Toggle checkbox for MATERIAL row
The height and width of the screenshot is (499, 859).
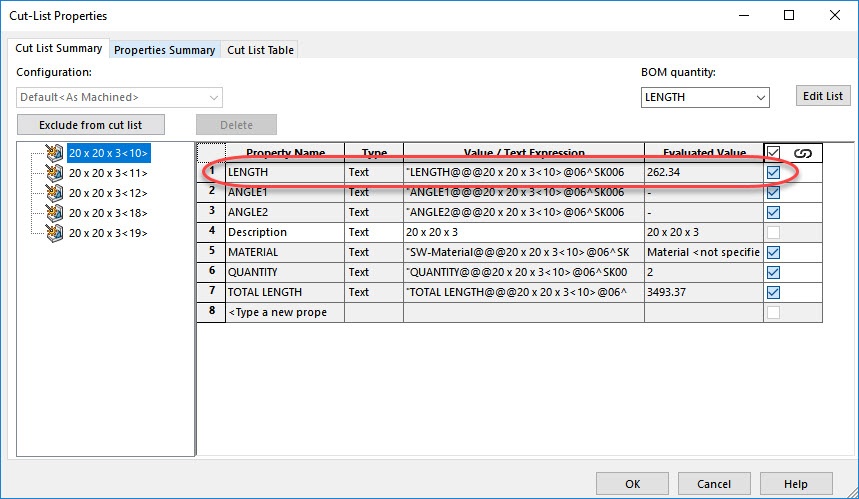click(x=773, y=253)
